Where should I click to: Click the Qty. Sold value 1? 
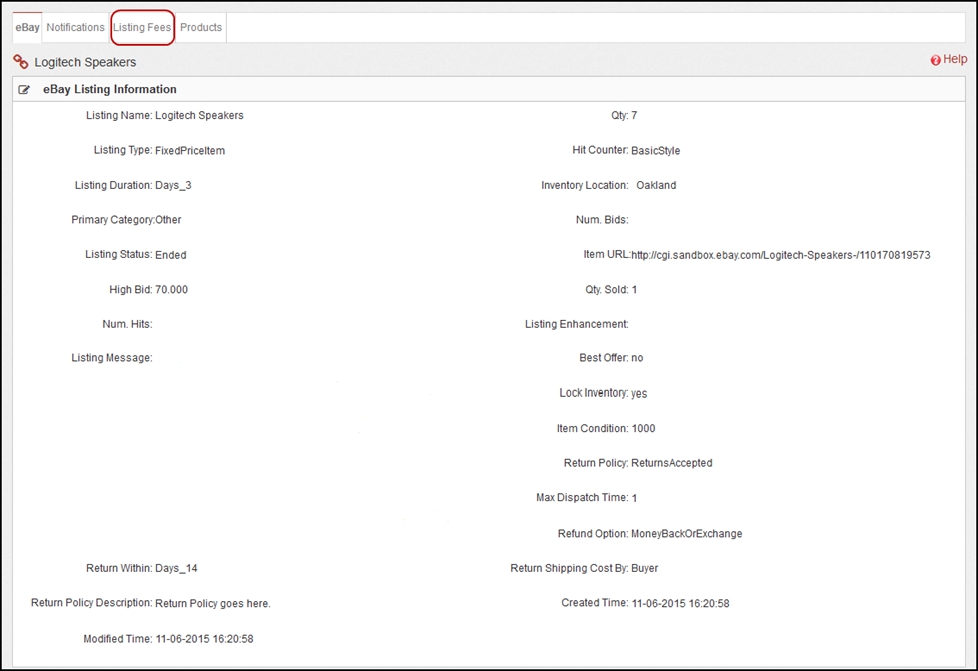coord(634,289)
